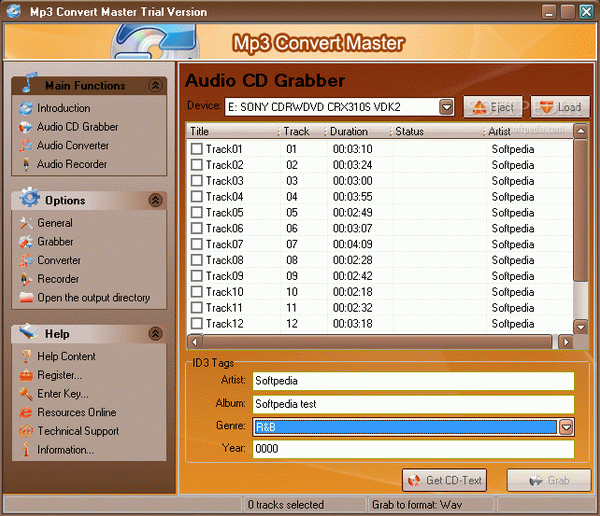Open Audio Converter from Main Functions
The width and height of the screenshot is (600, 516).
pyautogui.click(x=73, y=146)
